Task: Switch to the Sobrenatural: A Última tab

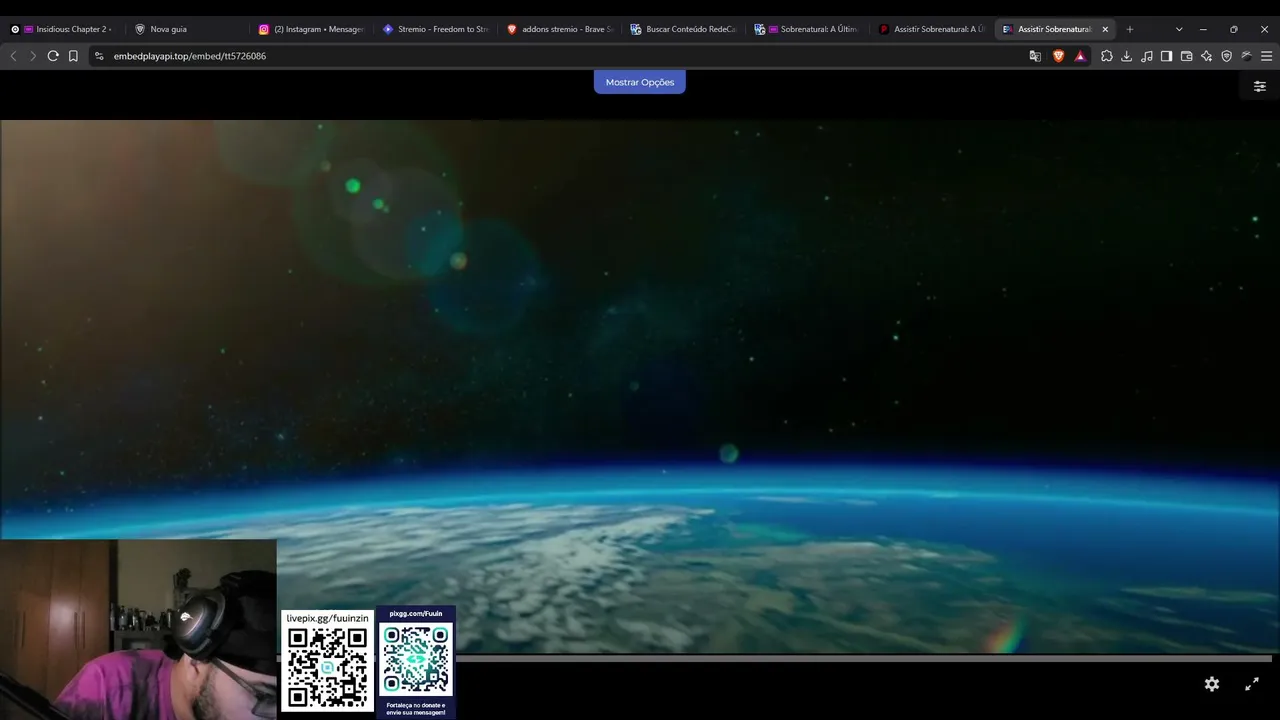Action: point(807,29)
